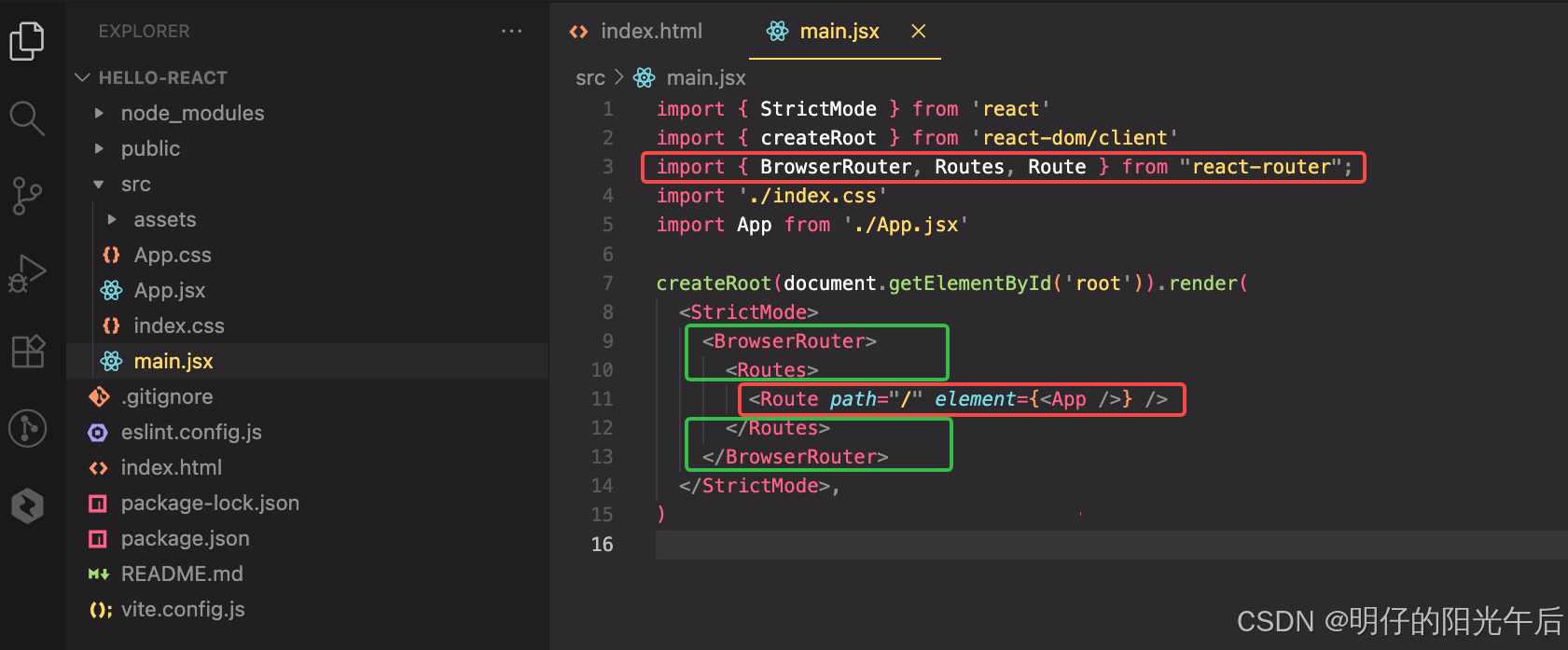Click the React icon beside App.jsx
This screenshot has height=650, width=1568.
[x=111, y=290]
